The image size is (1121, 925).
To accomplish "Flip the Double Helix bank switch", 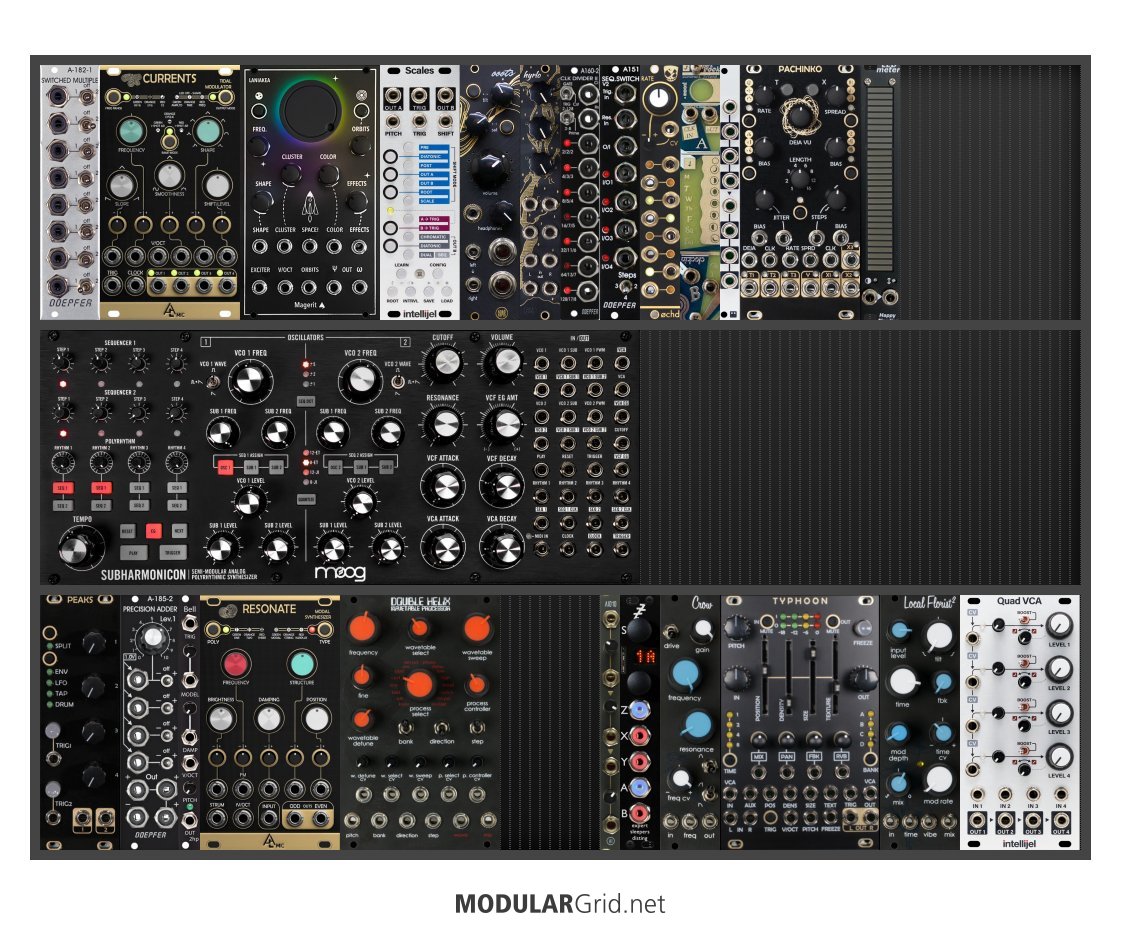I will coord(405,728).
